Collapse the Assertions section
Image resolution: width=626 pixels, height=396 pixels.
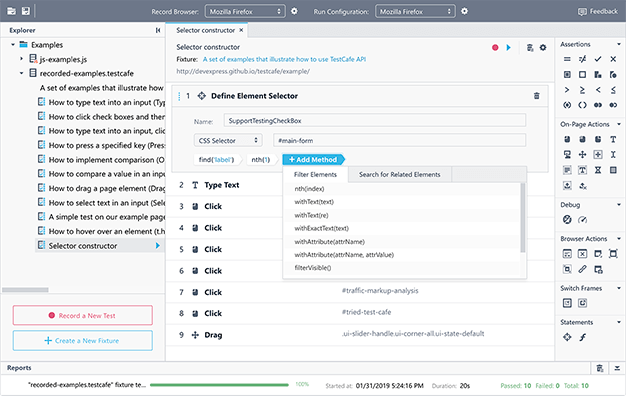619,44
